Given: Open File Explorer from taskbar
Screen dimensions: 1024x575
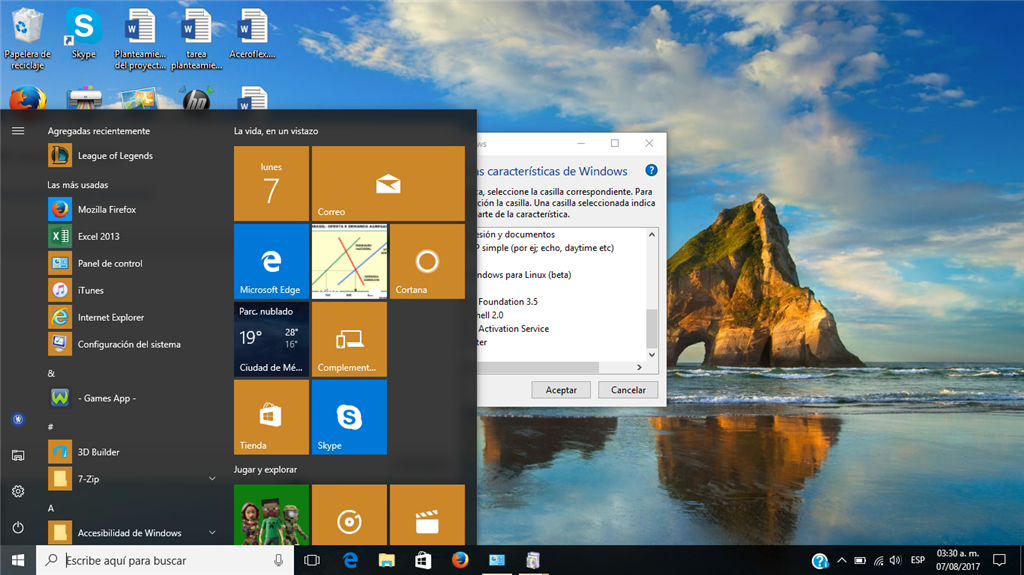Looking at the screenshot, I should 387,560.
